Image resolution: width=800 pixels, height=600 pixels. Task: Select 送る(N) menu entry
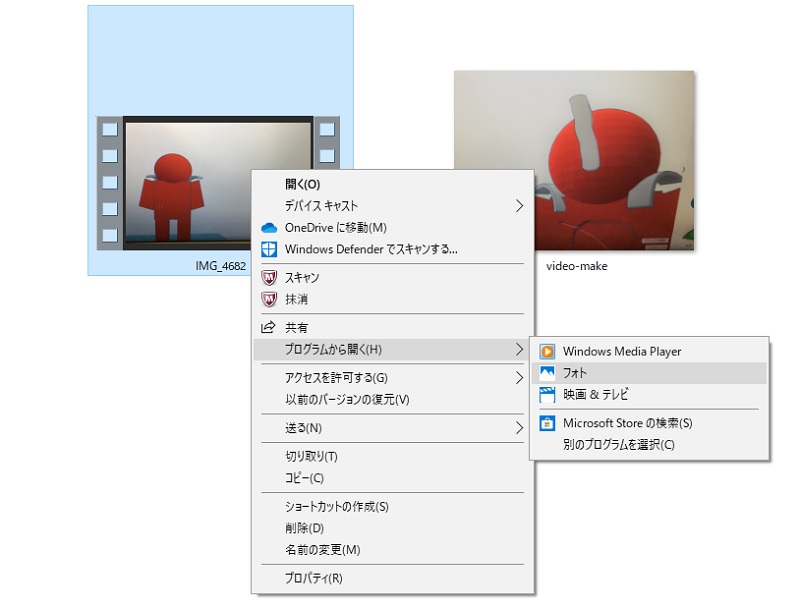[x=393, y=428]
